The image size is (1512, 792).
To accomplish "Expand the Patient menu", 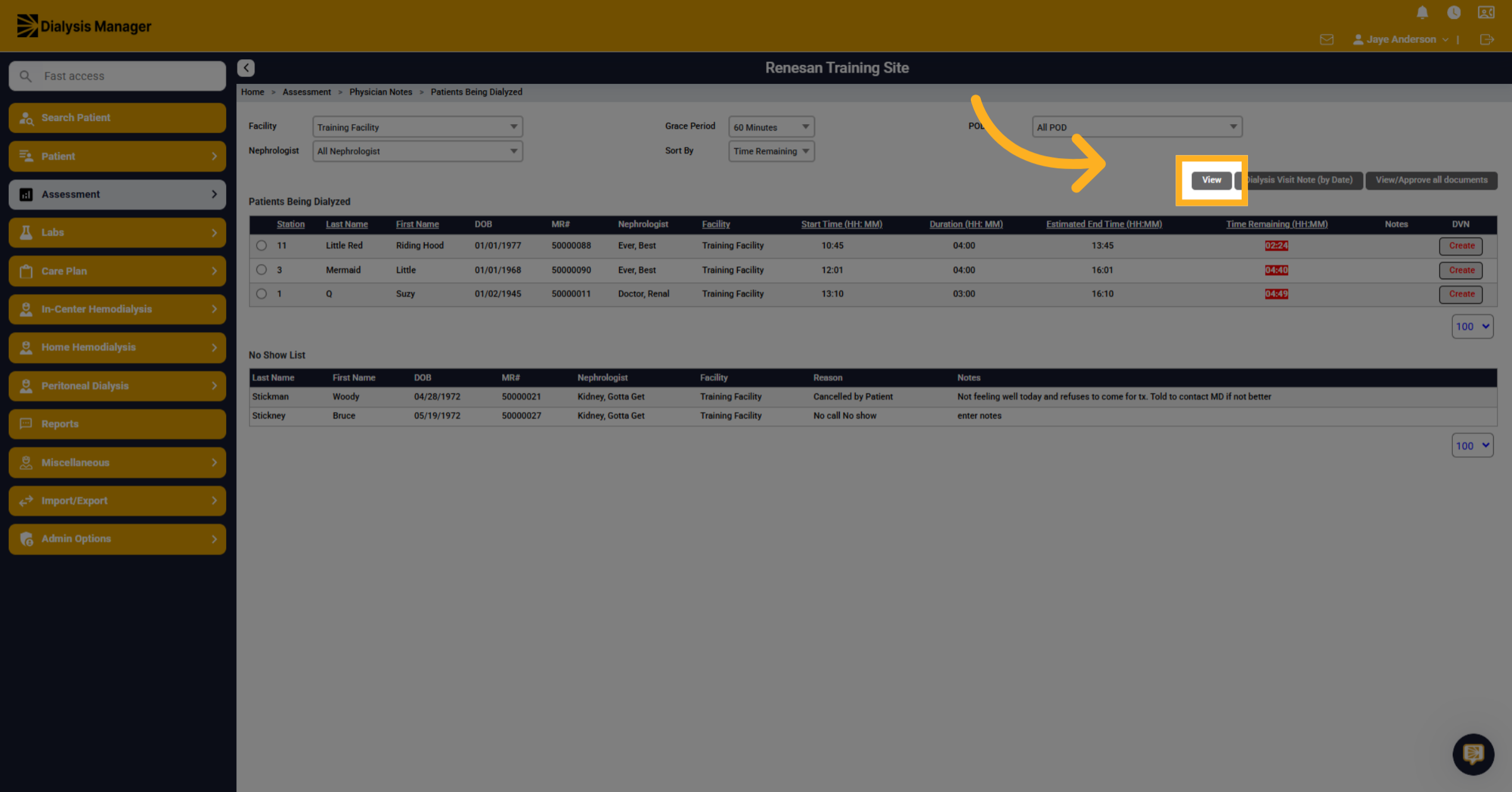I will click(117, 156).
